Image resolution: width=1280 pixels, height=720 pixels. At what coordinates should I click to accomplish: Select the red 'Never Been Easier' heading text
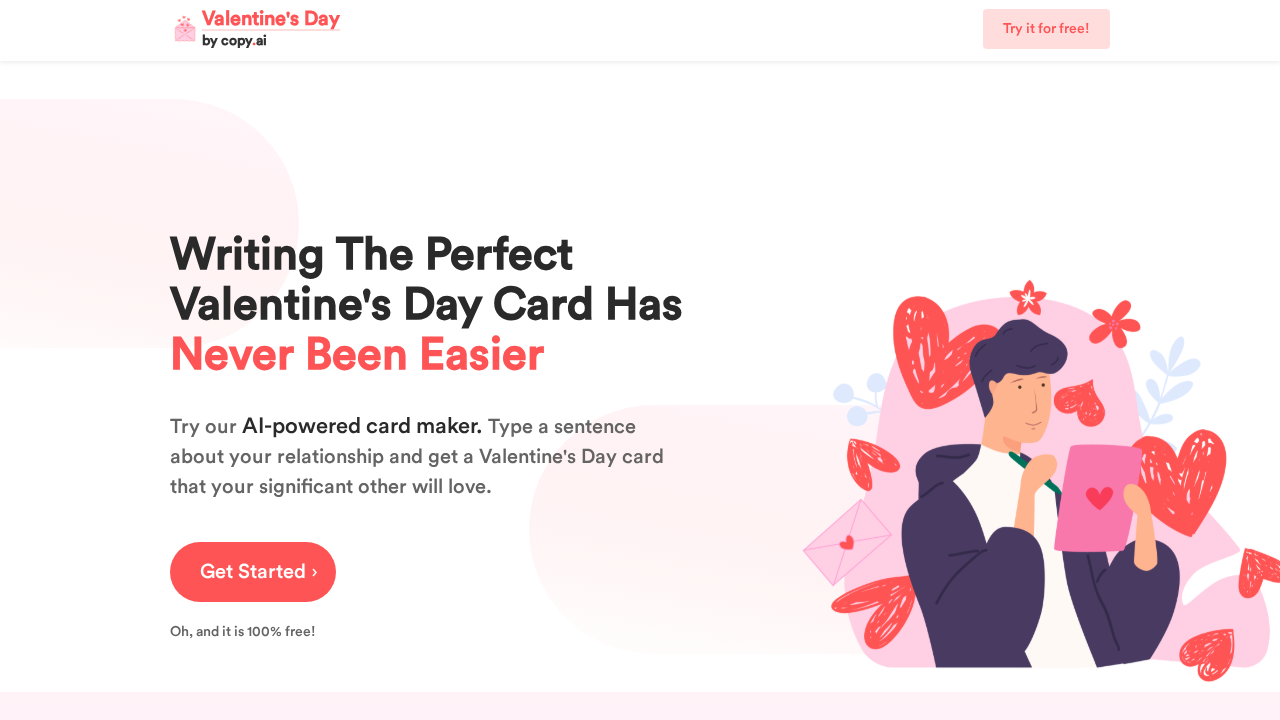click(x=357, y=355)
